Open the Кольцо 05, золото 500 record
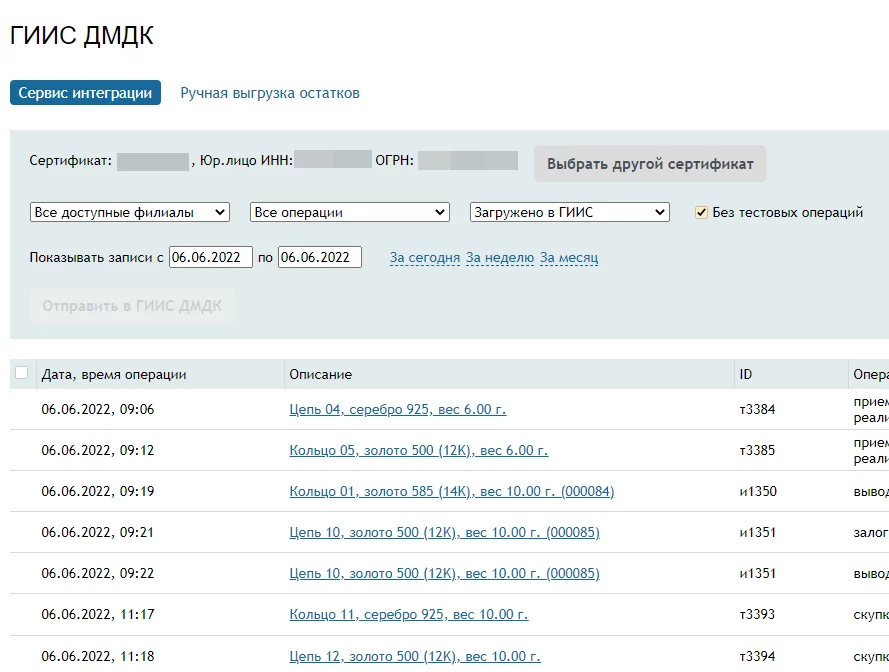This screenshot has height=672, width=889. coord(419,450)
